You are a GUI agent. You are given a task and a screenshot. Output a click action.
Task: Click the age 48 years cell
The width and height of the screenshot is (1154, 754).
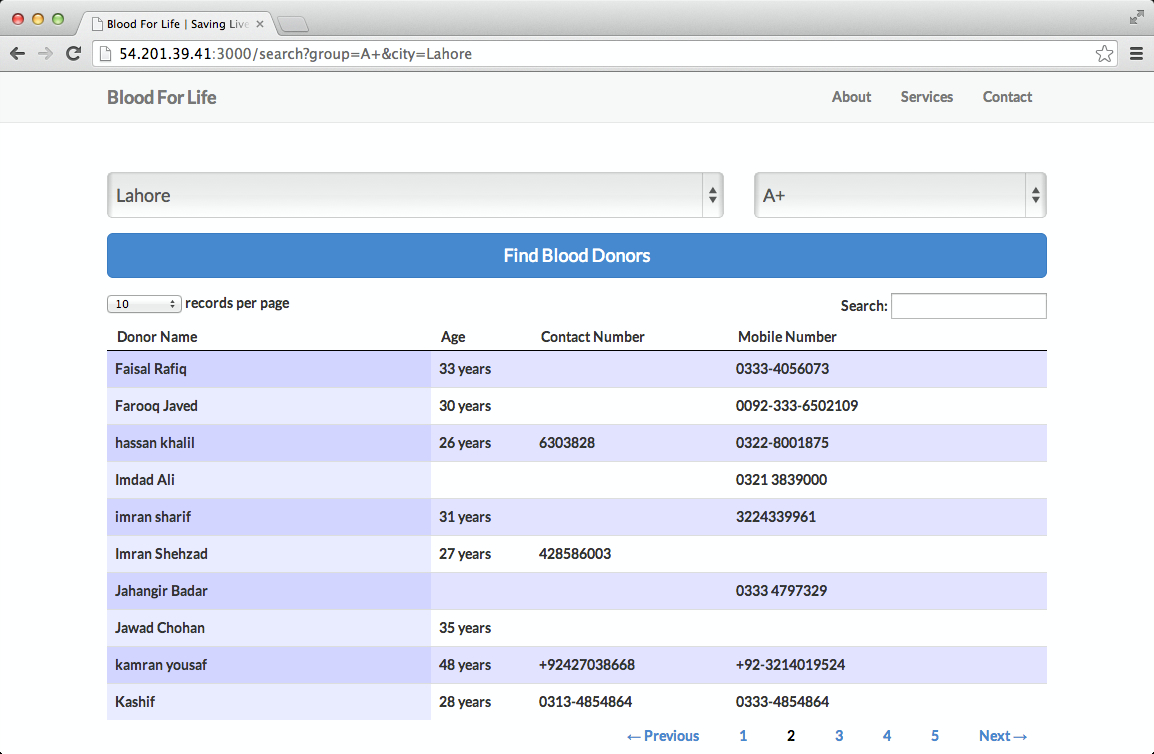[x=465, y=665]
